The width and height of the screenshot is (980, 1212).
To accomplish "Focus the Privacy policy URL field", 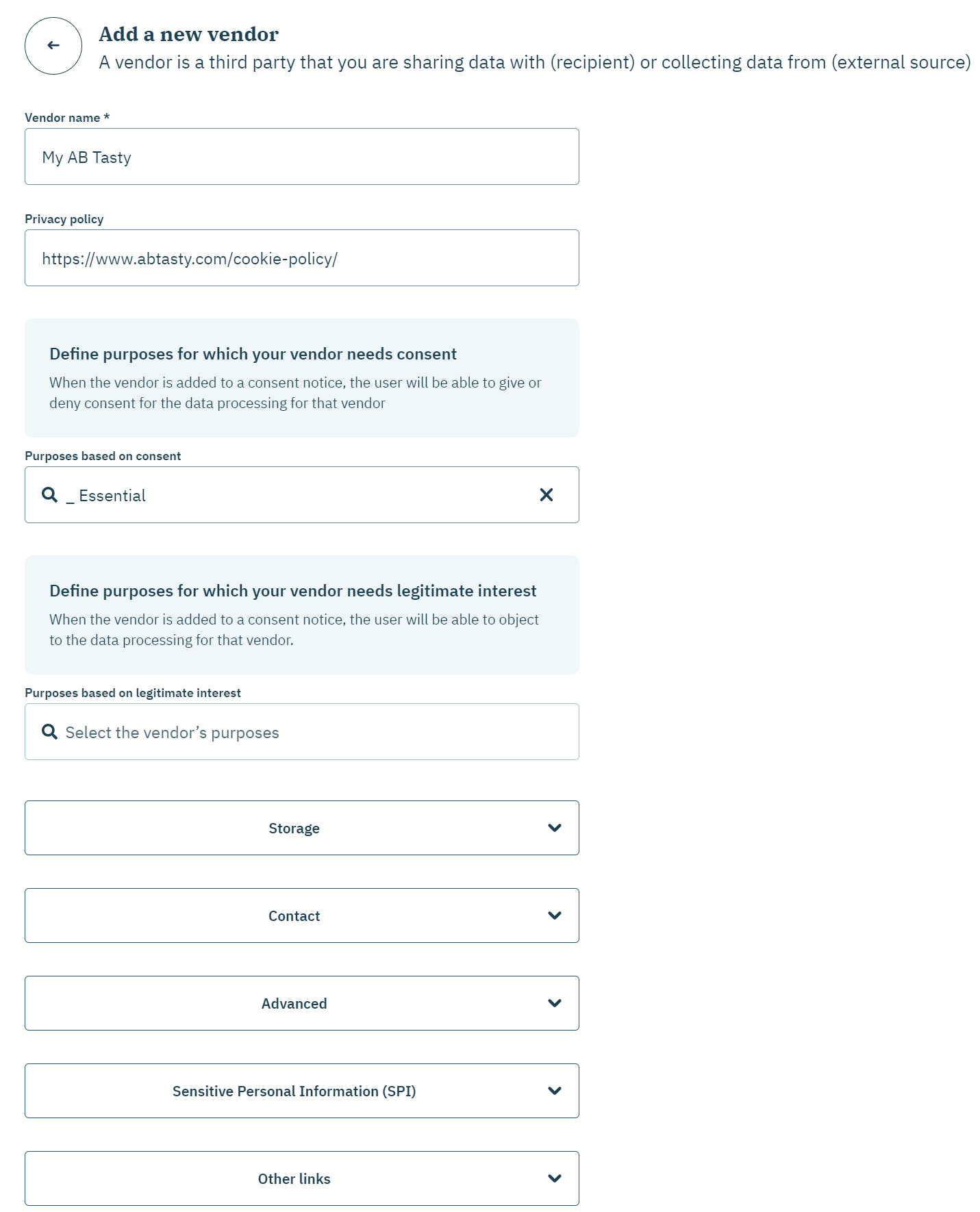I will [301, 258].
